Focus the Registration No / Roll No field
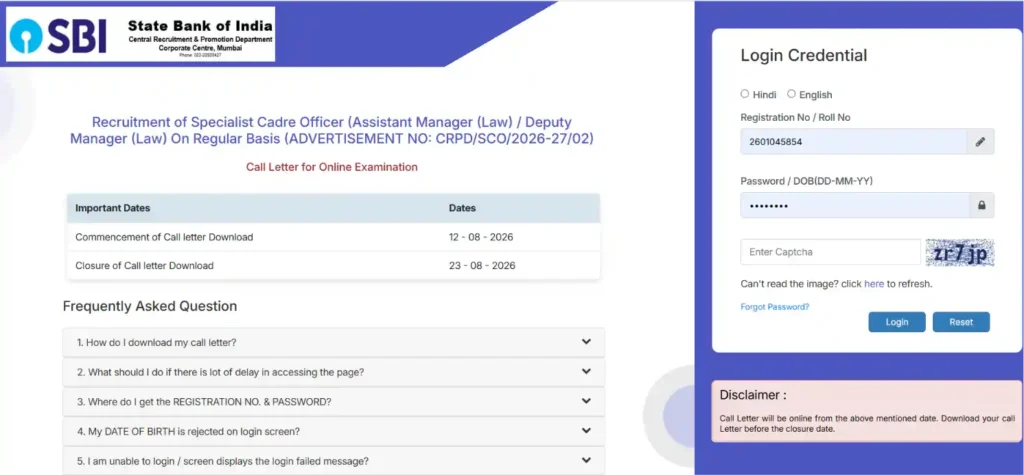 pyautogui.click(x=854, y=142)
